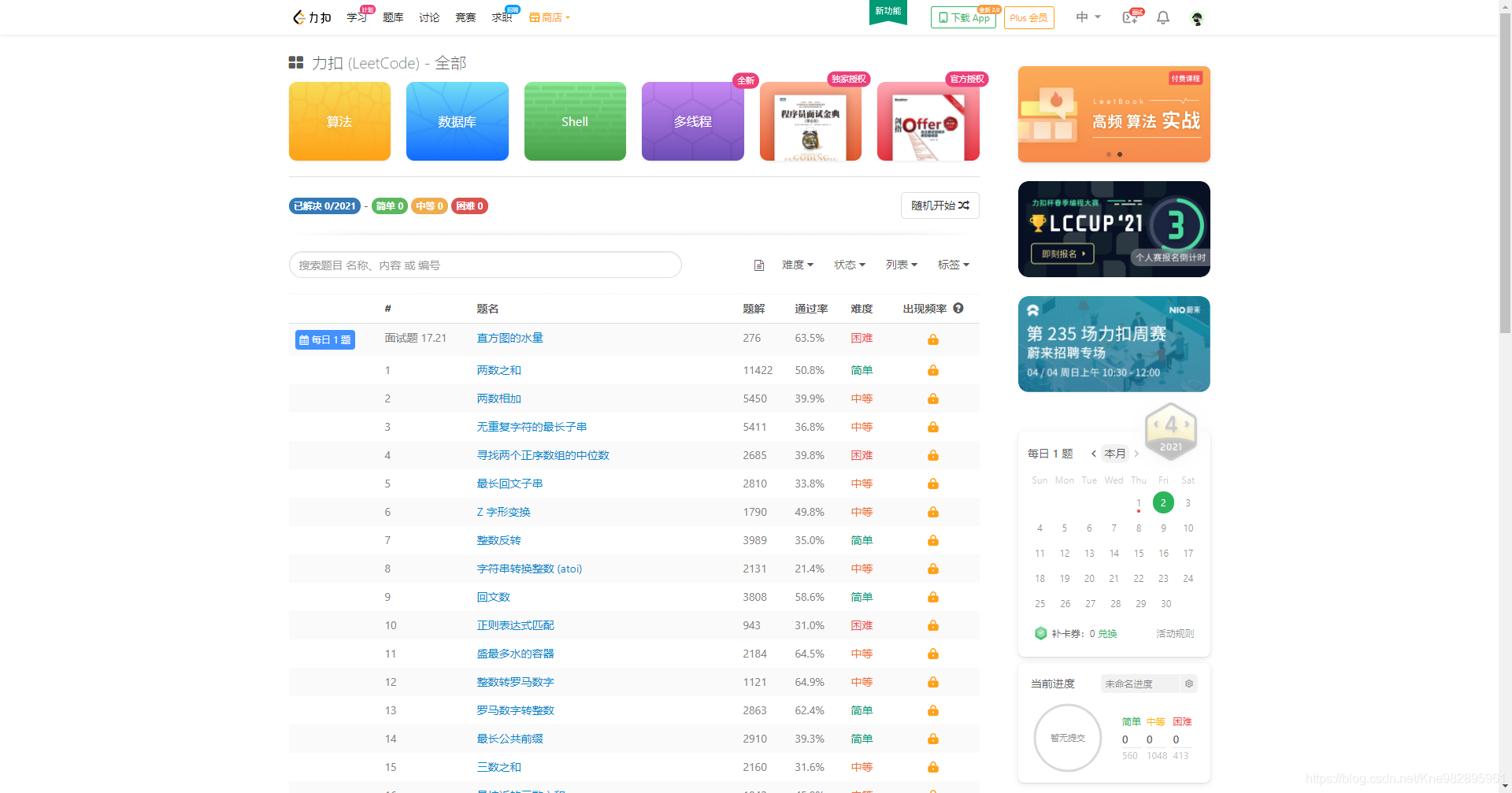Open the 每日 1 题 badge
The image size is (1512, 793).
click(x=325, y=339)
